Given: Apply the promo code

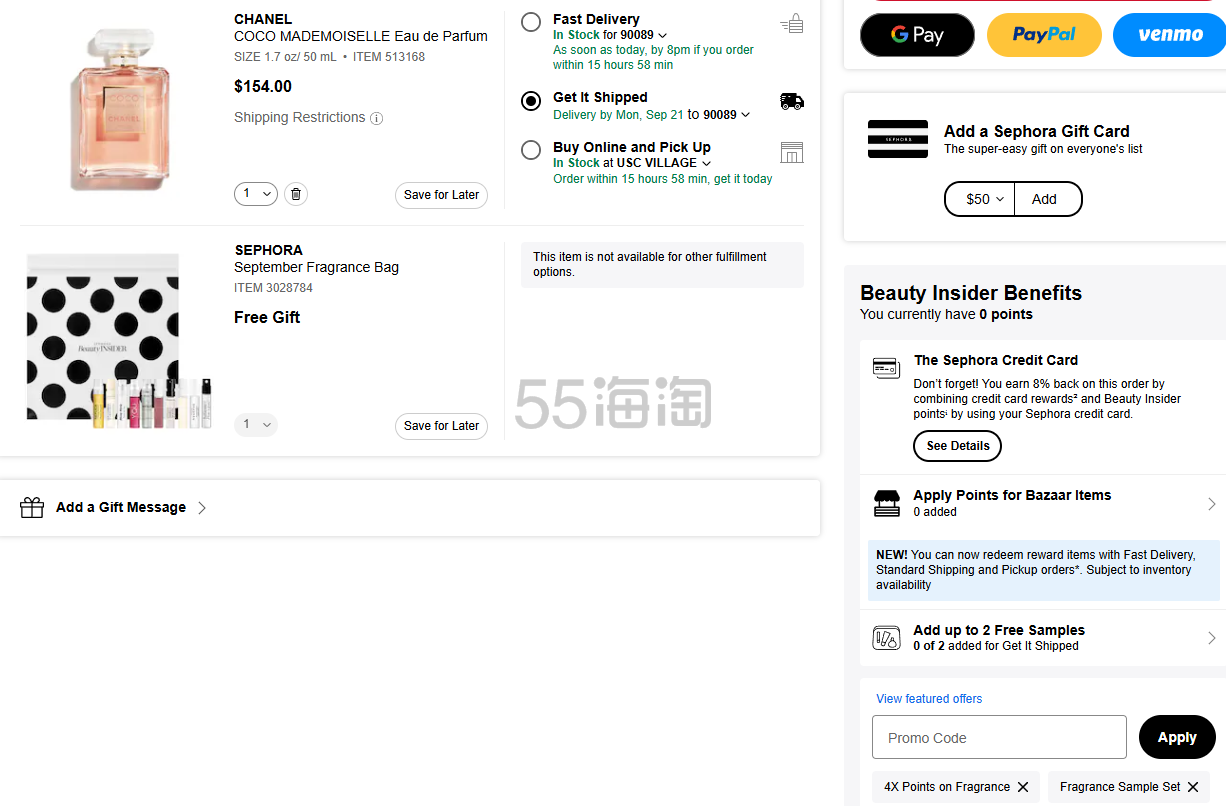Looking at the screenshot, I should pyautogui.click(x=1177, y=738).
